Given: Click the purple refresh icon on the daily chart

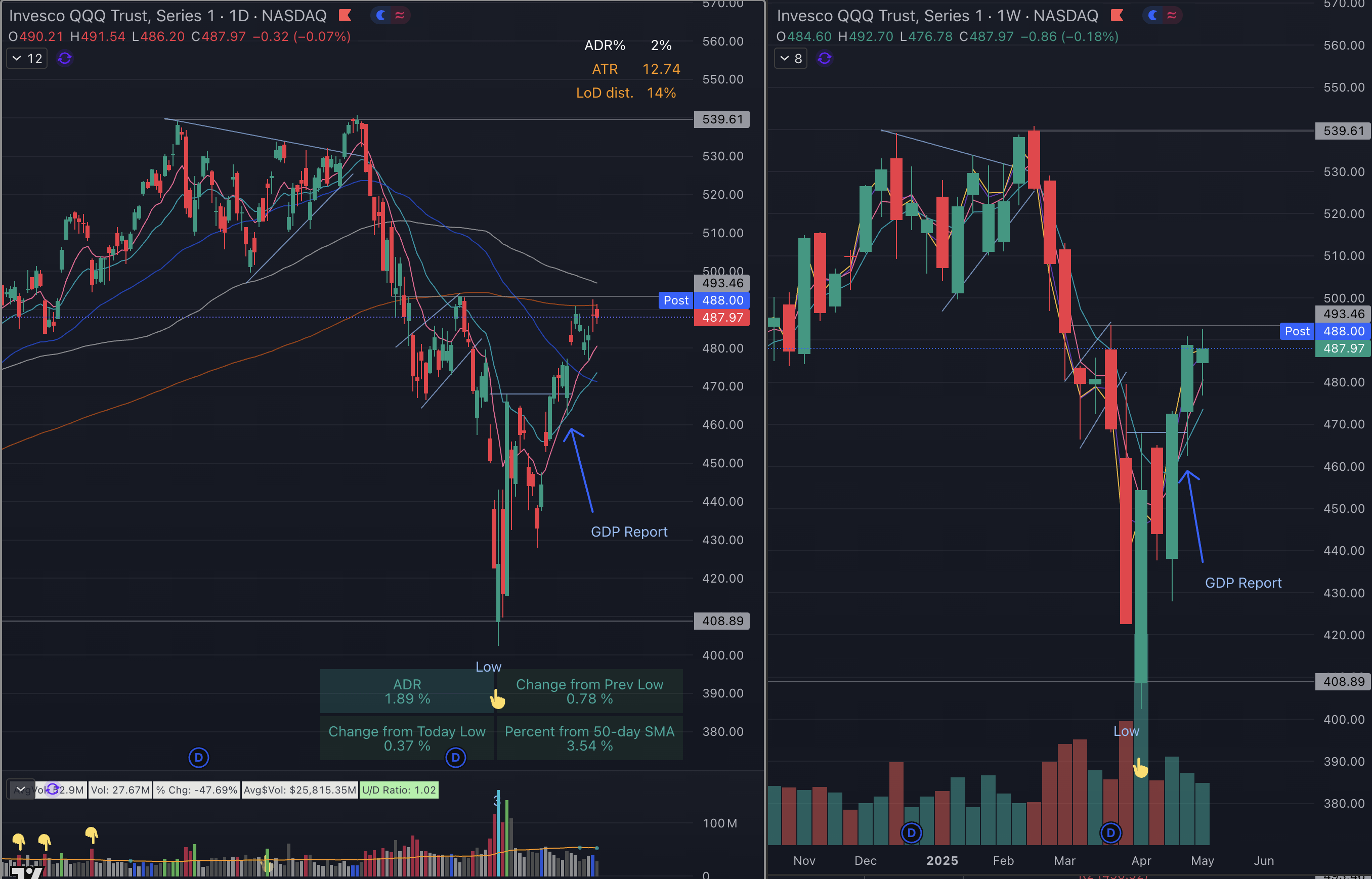Looking at the screenshot, I should pos(64,58).
